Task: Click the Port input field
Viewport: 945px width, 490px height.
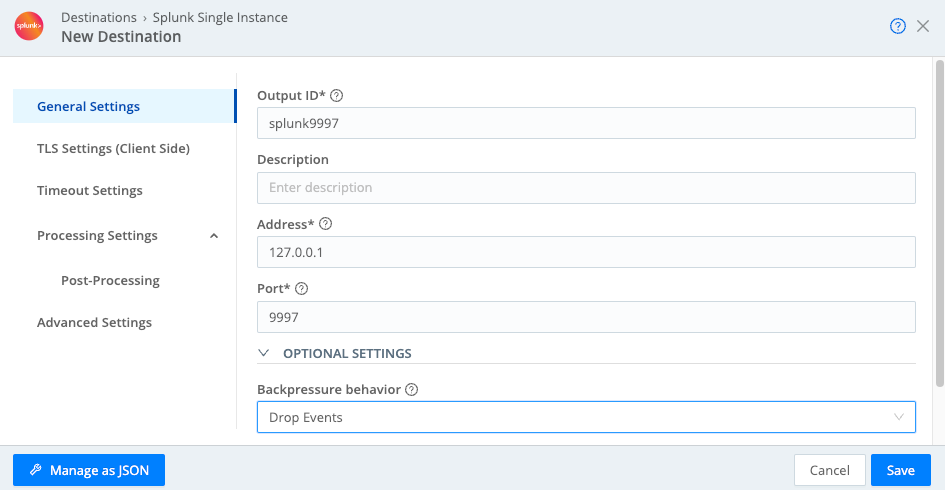Action: pos(586,317)
